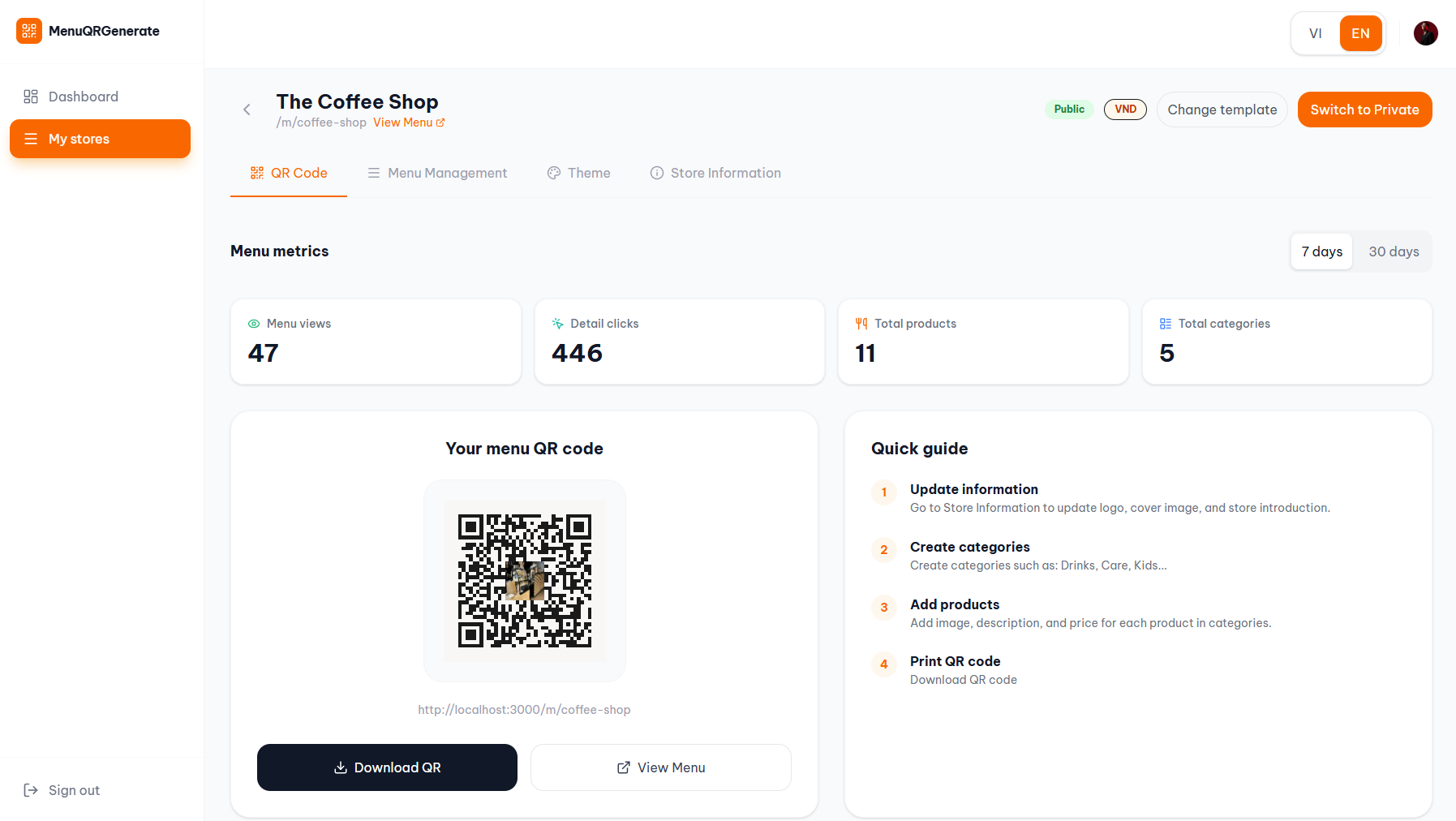Viewport: 1456px width, 821px height.
Task: Open the Theme tab
Action: pos(578,173)
